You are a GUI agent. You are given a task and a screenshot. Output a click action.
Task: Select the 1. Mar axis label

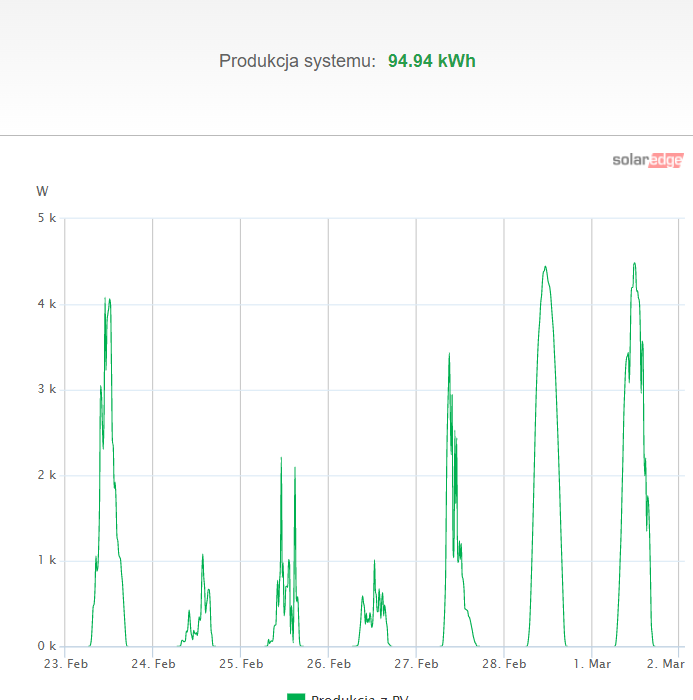pos(592,663)
